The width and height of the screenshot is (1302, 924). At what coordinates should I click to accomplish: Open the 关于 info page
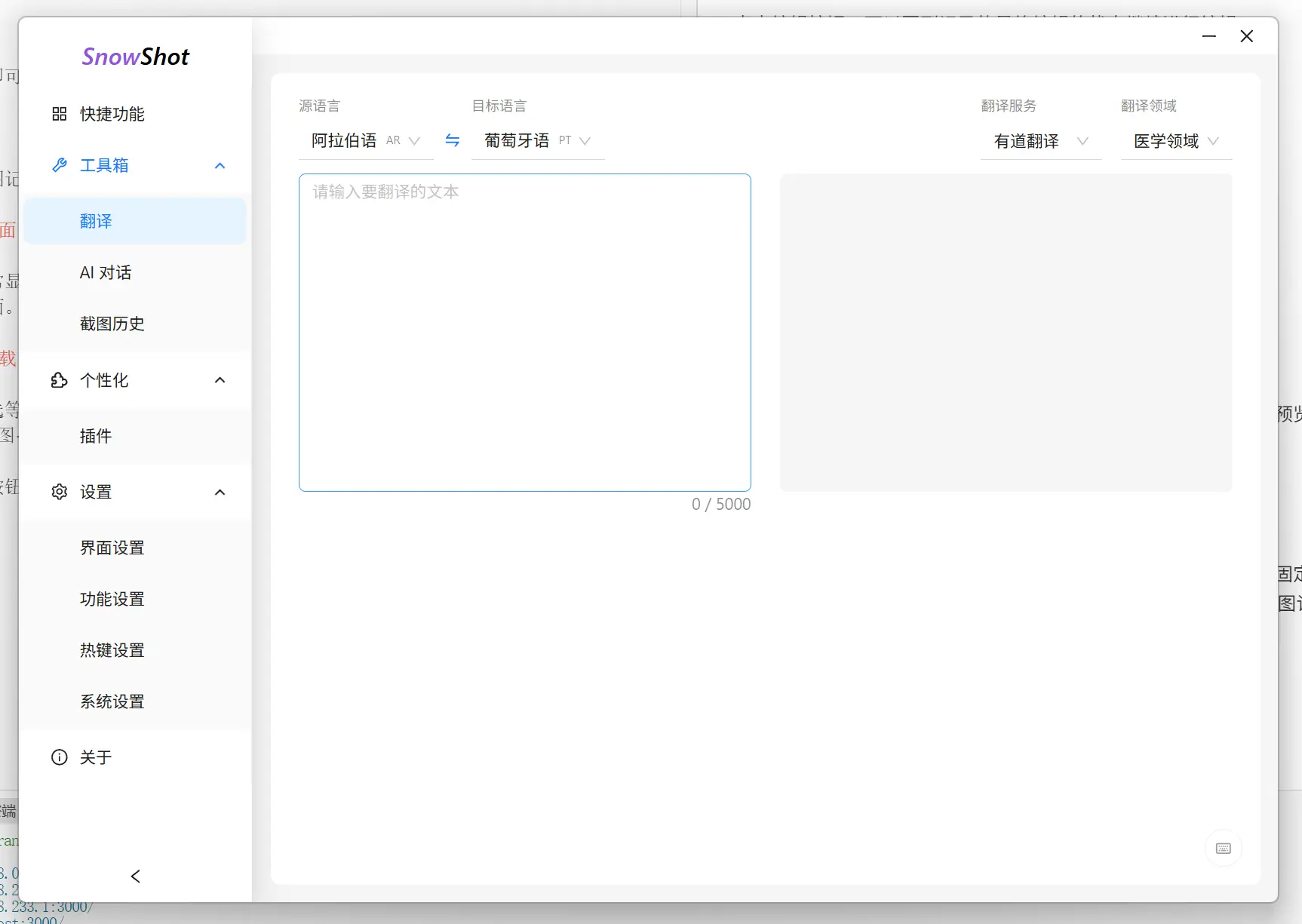pos(96,757)
